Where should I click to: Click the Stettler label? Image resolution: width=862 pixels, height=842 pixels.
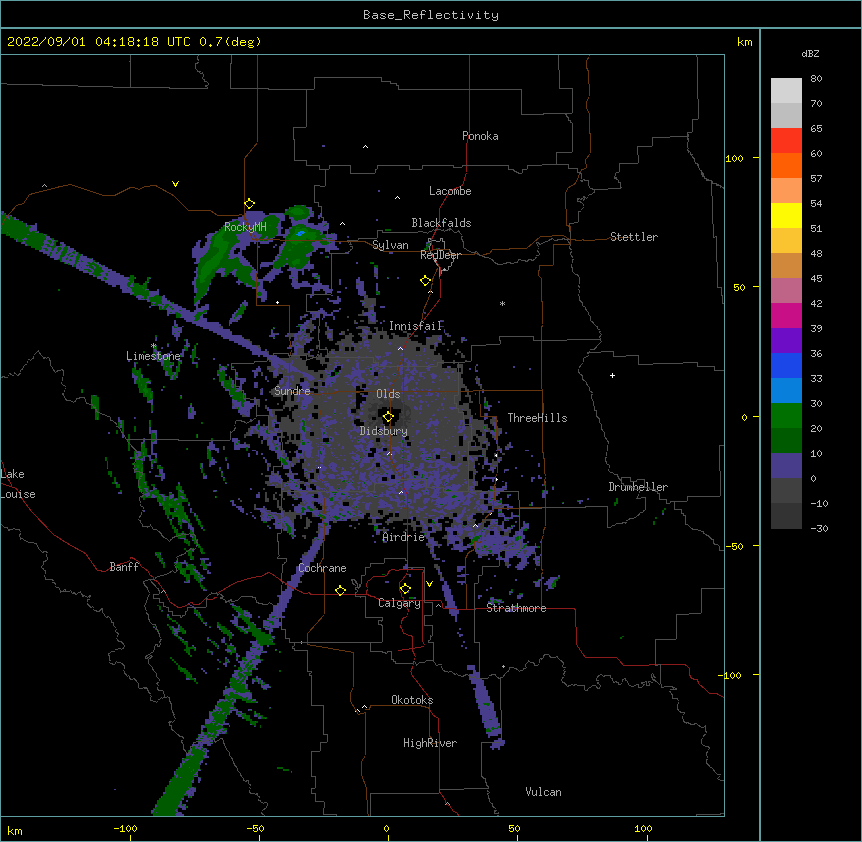click(x=634, y=237)
